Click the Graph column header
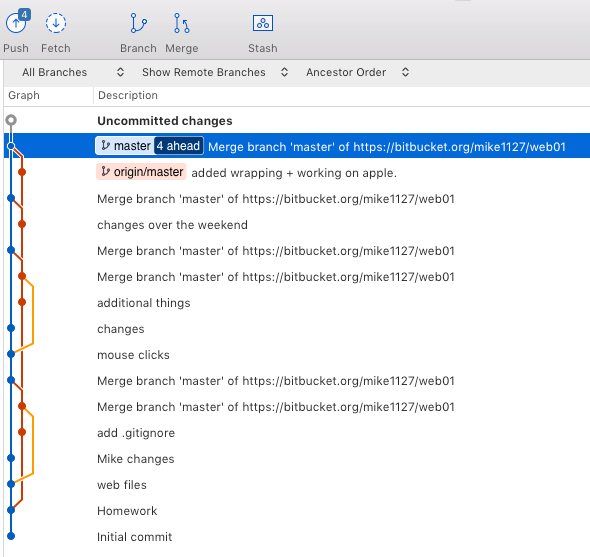The width and height of the screenshot is (590, 557). tap(24, 95)
